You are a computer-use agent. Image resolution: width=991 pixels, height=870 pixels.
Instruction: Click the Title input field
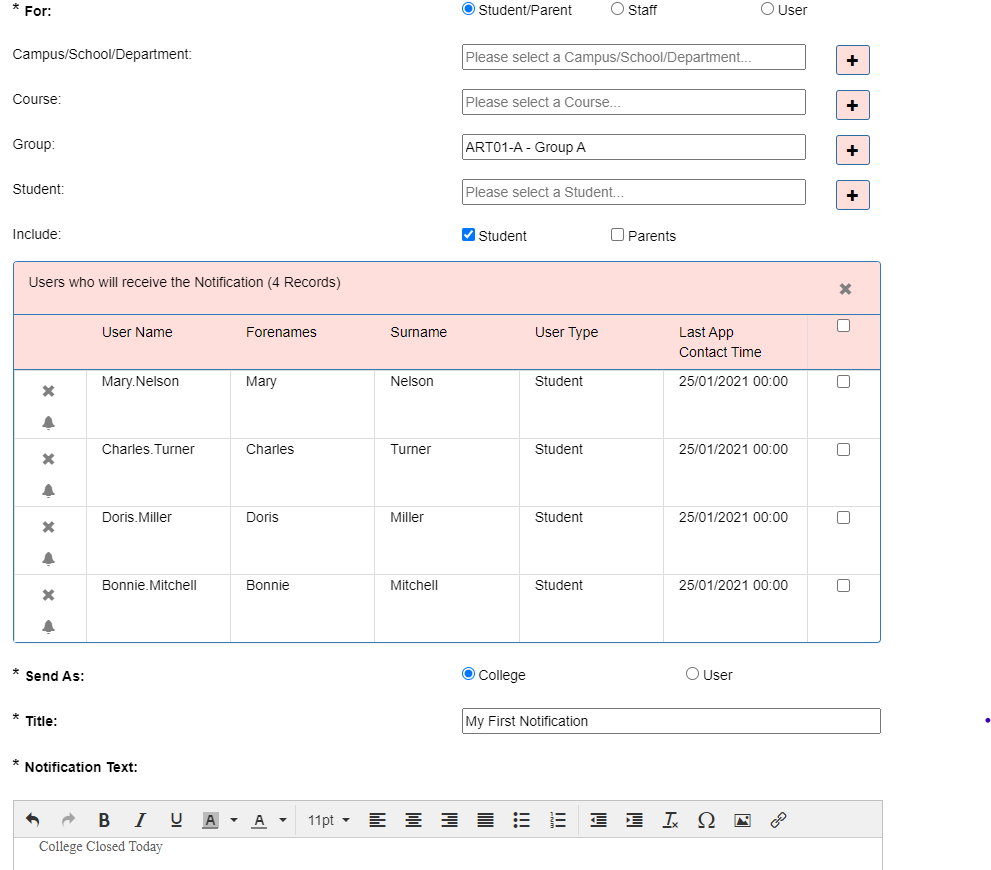[671, 721]
